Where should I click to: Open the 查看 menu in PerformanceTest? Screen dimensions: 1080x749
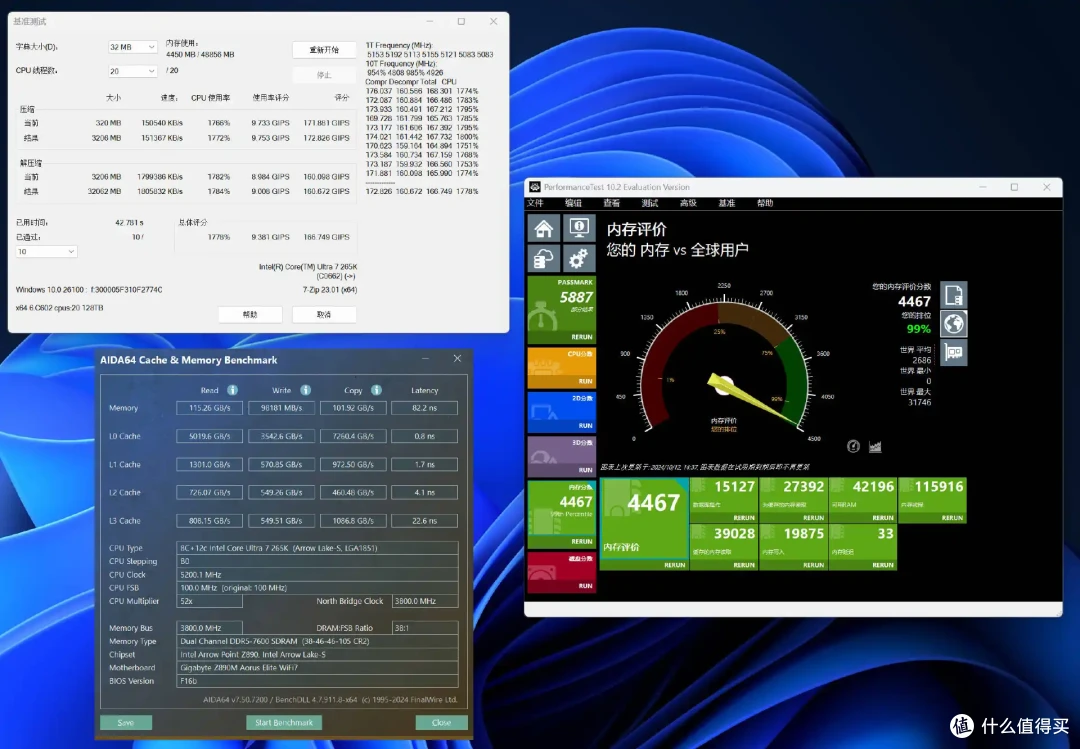(612, 203)
